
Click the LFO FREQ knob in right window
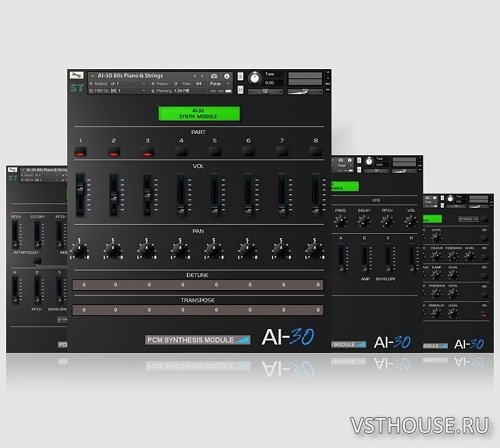coord(340,221)
